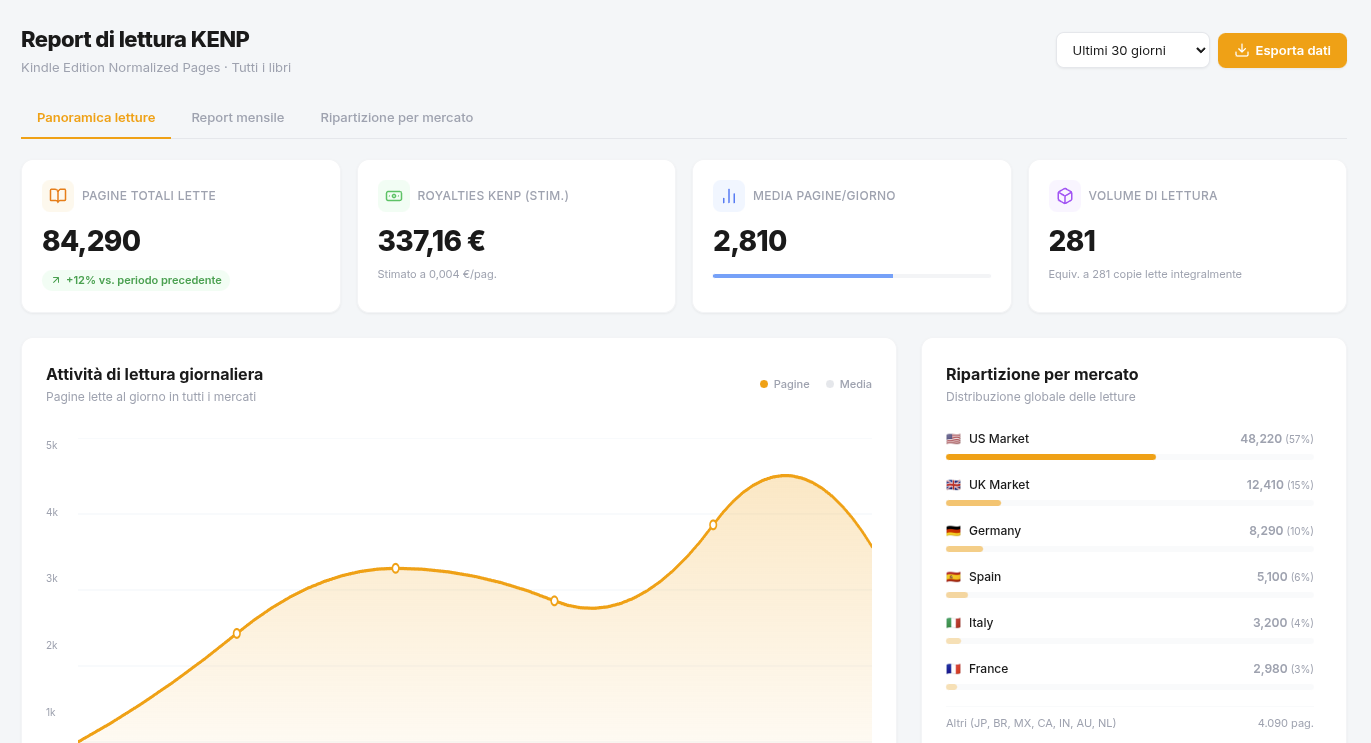Toggle the Media series in chart legend
This screenshot has height=743, width=1371.
[x=849, y=384]
